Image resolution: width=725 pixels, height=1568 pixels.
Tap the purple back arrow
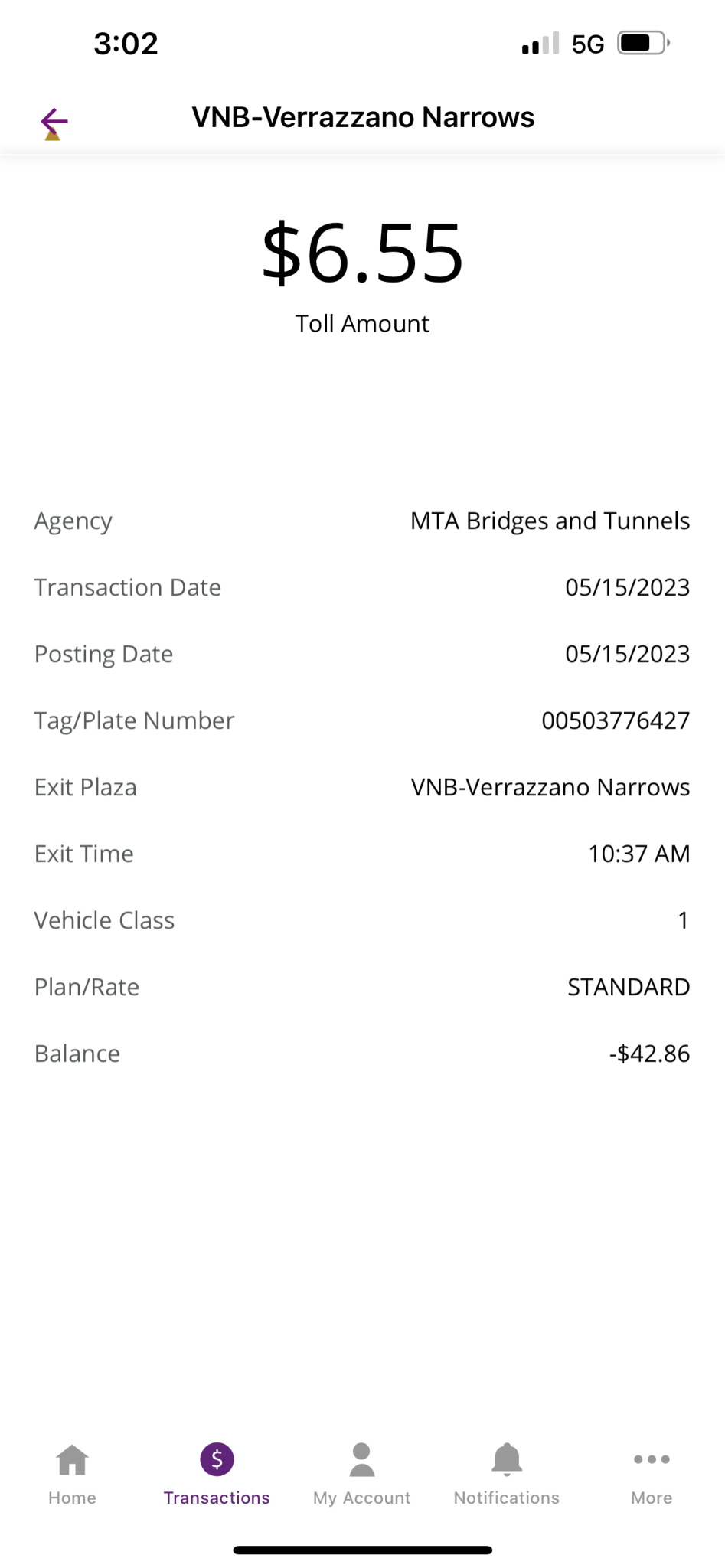click(x=54, y=121)
